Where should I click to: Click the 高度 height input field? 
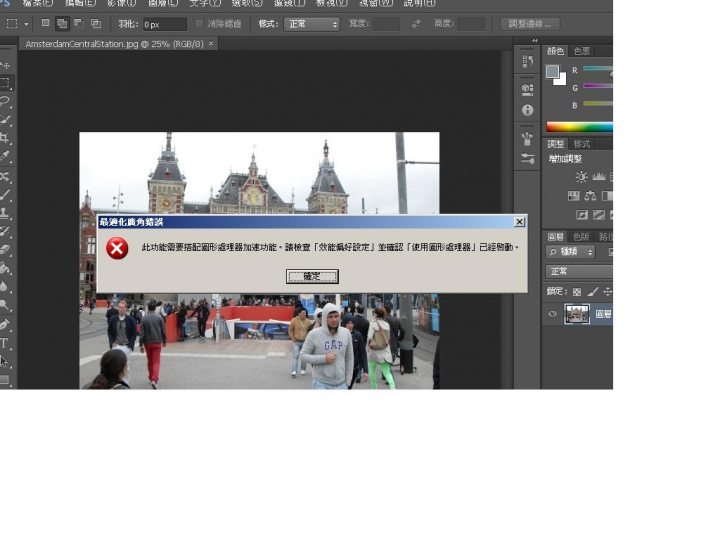click(x=472, y=24)
